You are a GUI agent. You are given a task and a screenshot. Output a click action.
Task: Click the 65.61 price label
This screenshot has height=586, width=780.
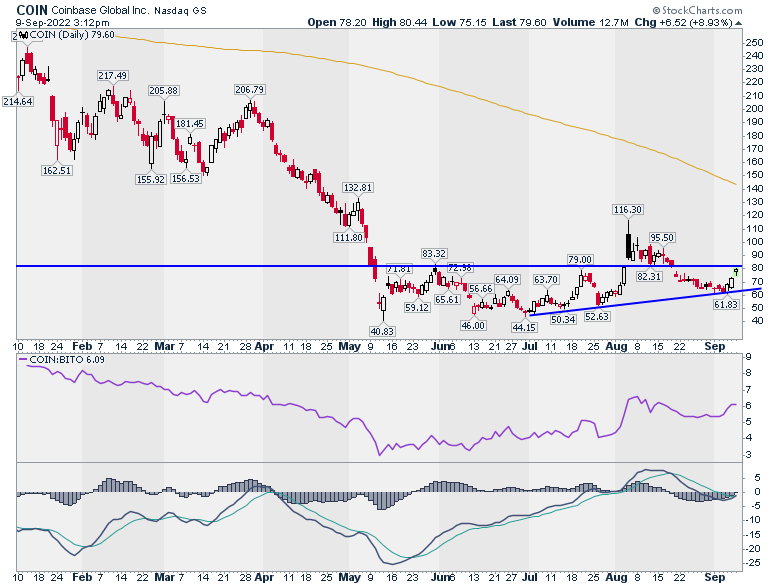point(447,299)
